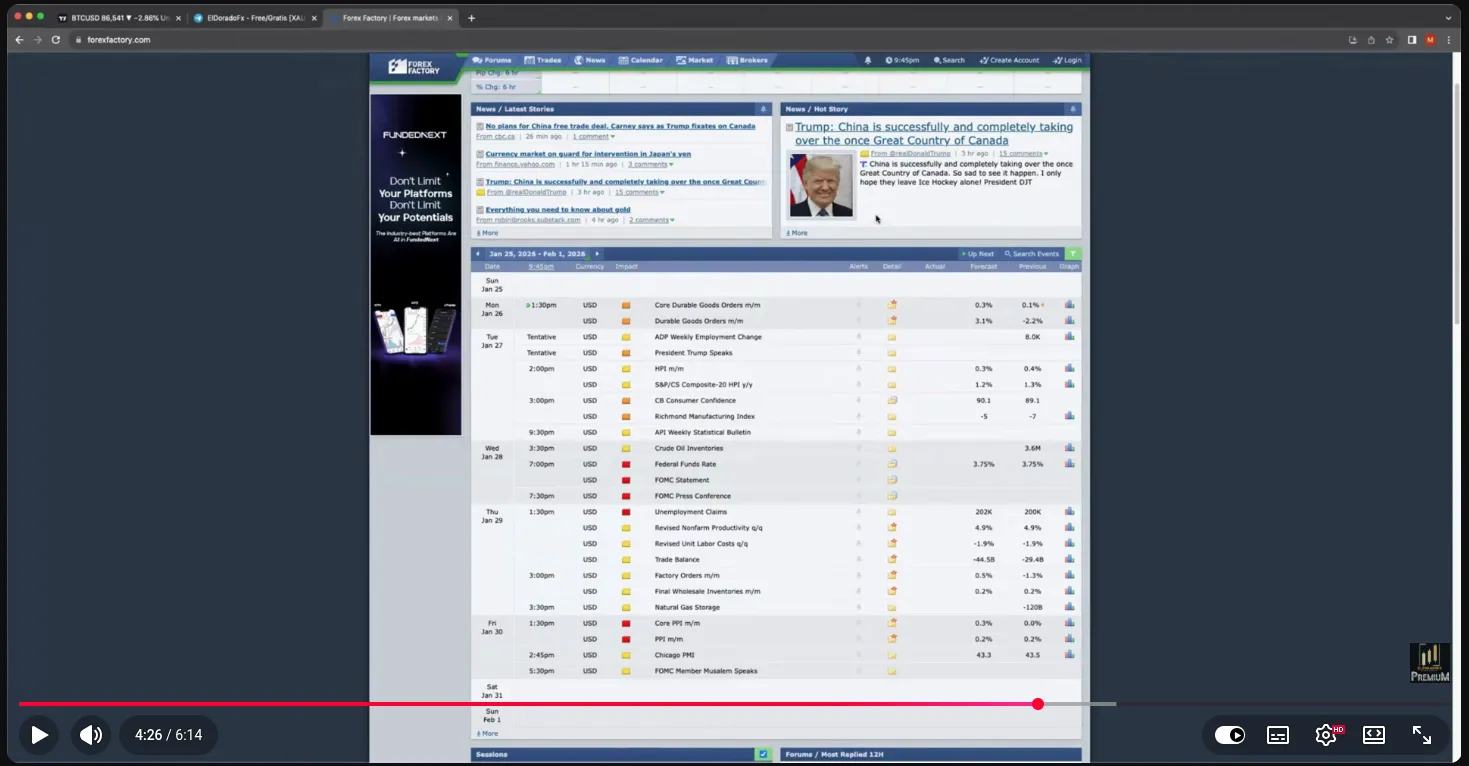Click the calendar filter funnel icon
The width and height of the screenshot is (1469, 766).
(x=1073, y=254)
